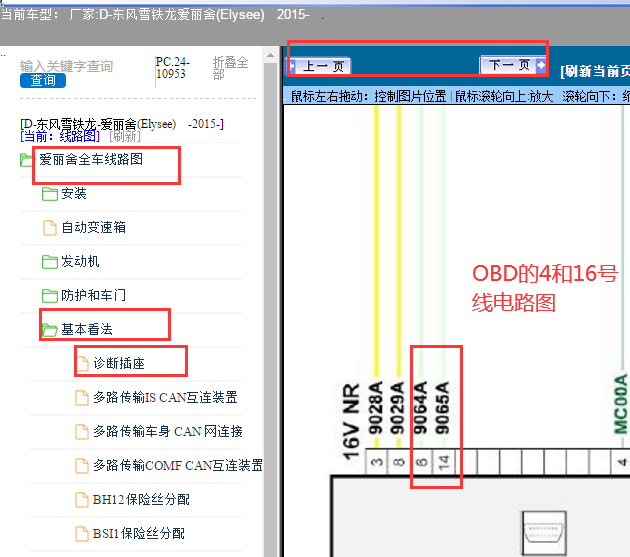Open 多路传输COMF CAN互连装置 diagram

point(178,465)
